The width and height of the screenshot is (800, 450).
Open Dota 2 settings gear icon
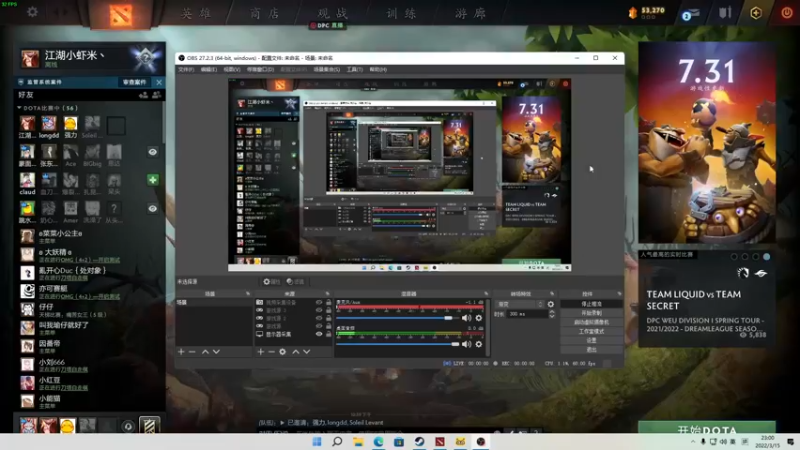coord(32,12)
